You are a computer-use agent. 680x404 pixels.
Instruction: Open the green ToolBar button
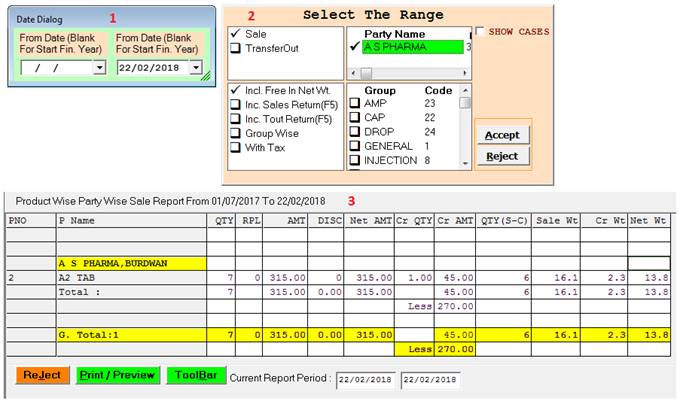coord(194,375)
